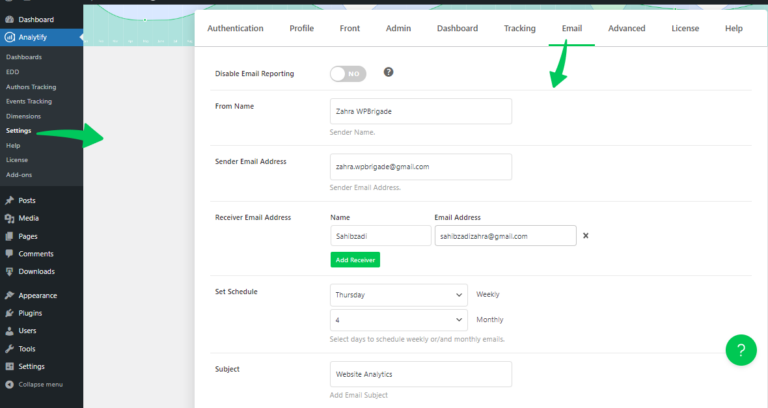Open Add-ons submenu item

coord(19,174)
